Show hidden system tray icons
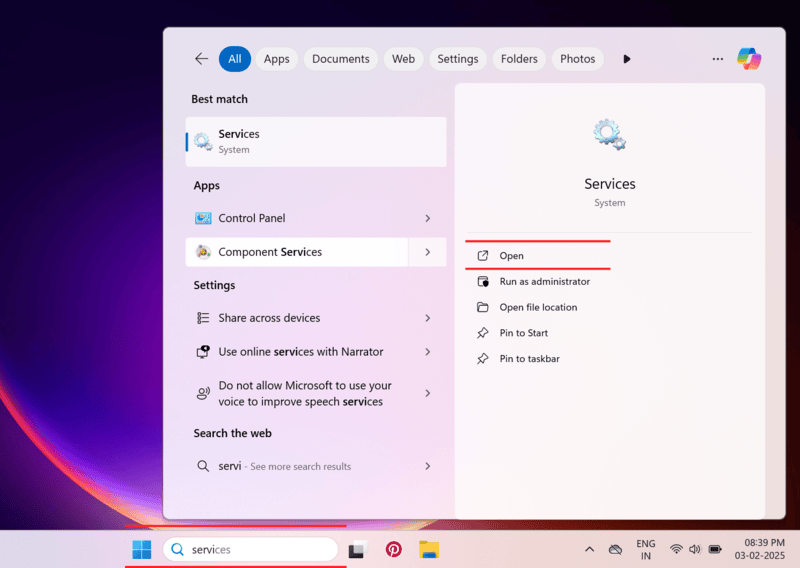This screenshot has height=568, width=800. (x=589, y=549)
